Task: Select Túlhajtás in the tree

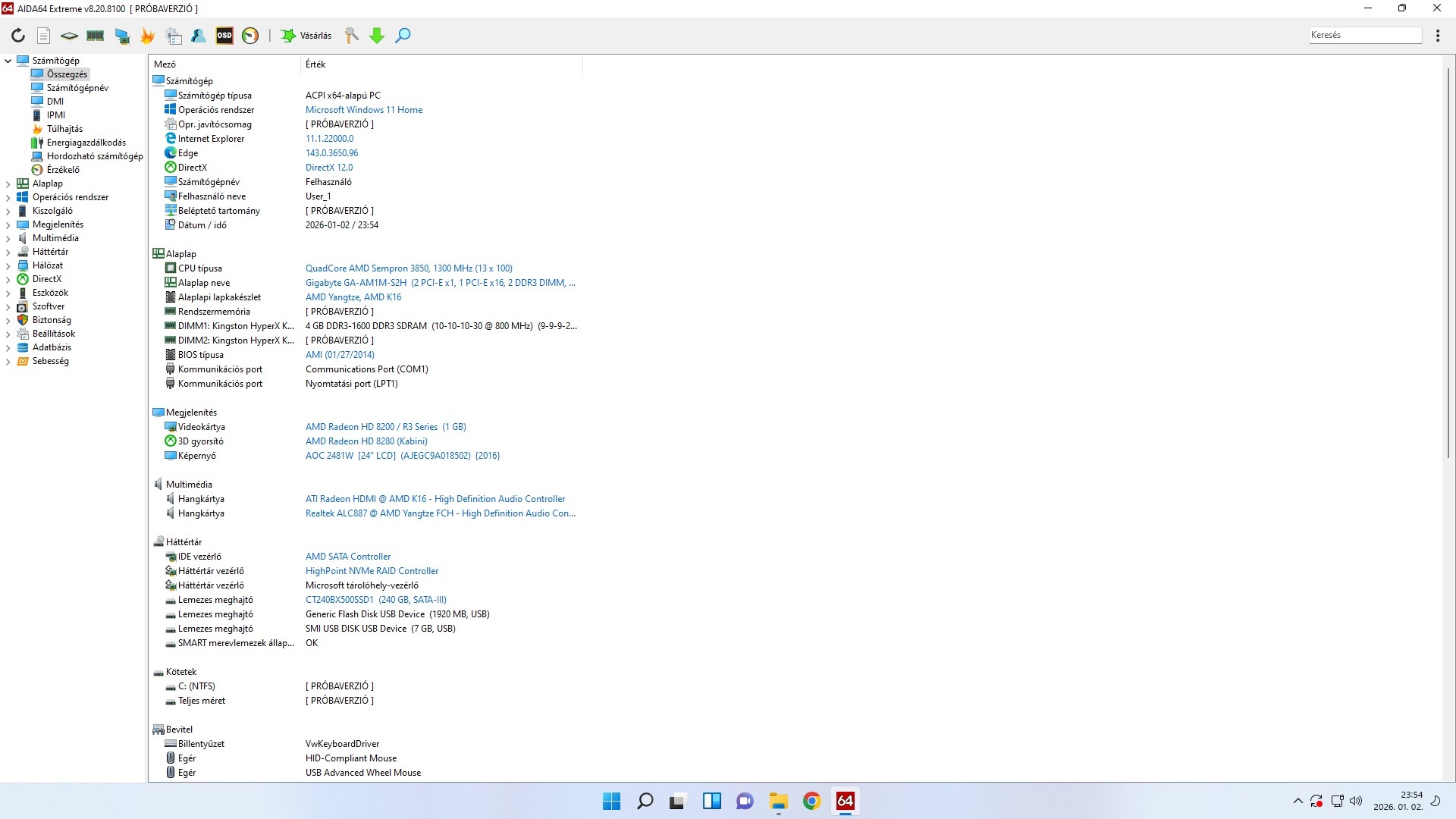Action: pos(64,129)
